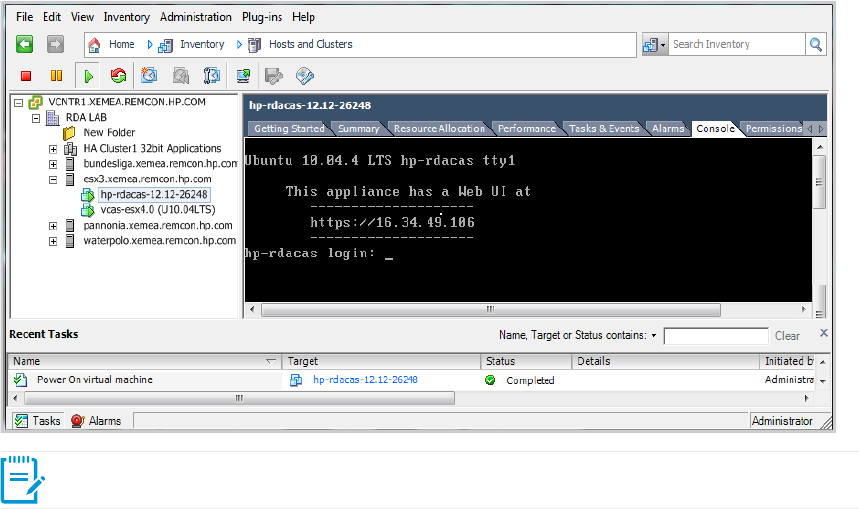
Task: Click the red Power Off toolbar icon
Action: click(26, 76)
